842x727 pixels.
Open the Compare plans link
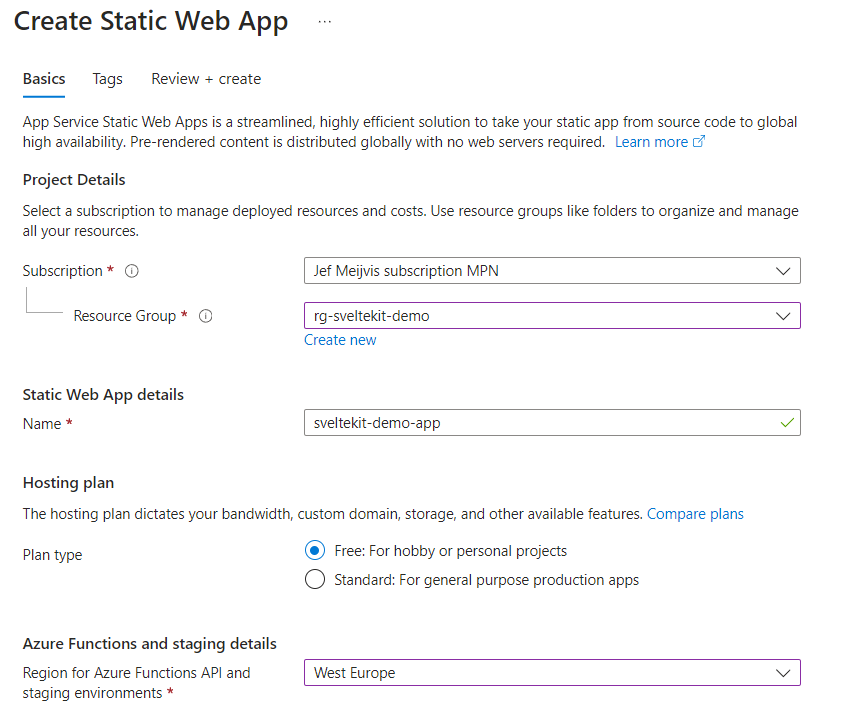click(695, 514)
